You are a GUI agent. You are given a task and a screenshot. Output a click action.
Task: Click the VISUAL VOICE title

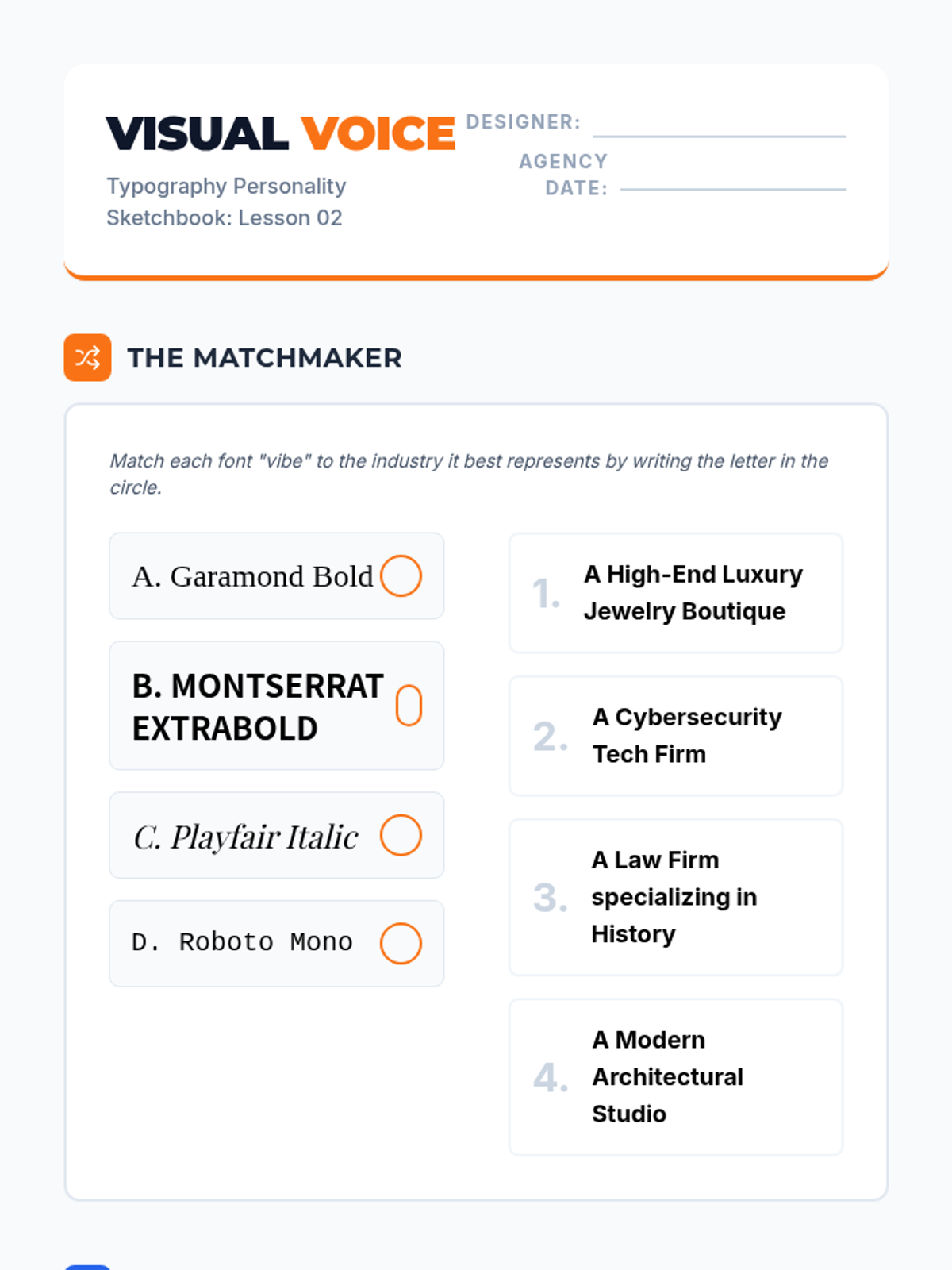281,133
